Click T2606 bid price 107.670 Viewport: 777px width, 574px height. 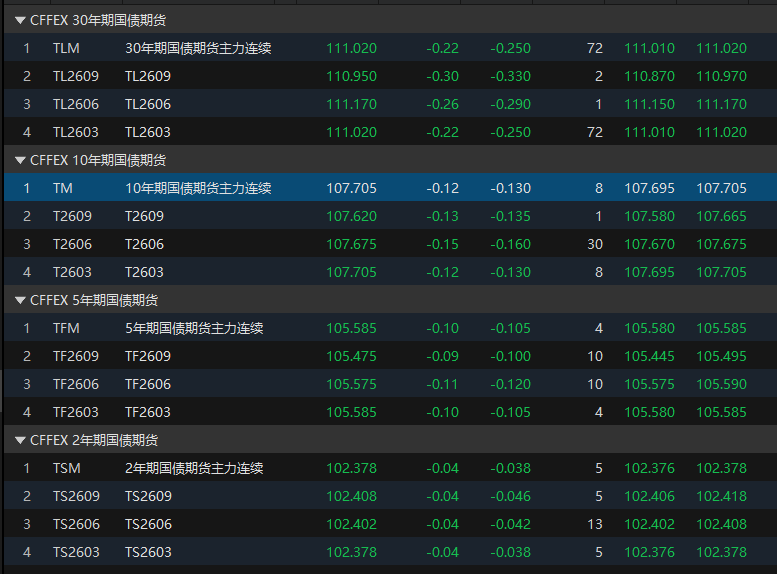tap(649, 244)
